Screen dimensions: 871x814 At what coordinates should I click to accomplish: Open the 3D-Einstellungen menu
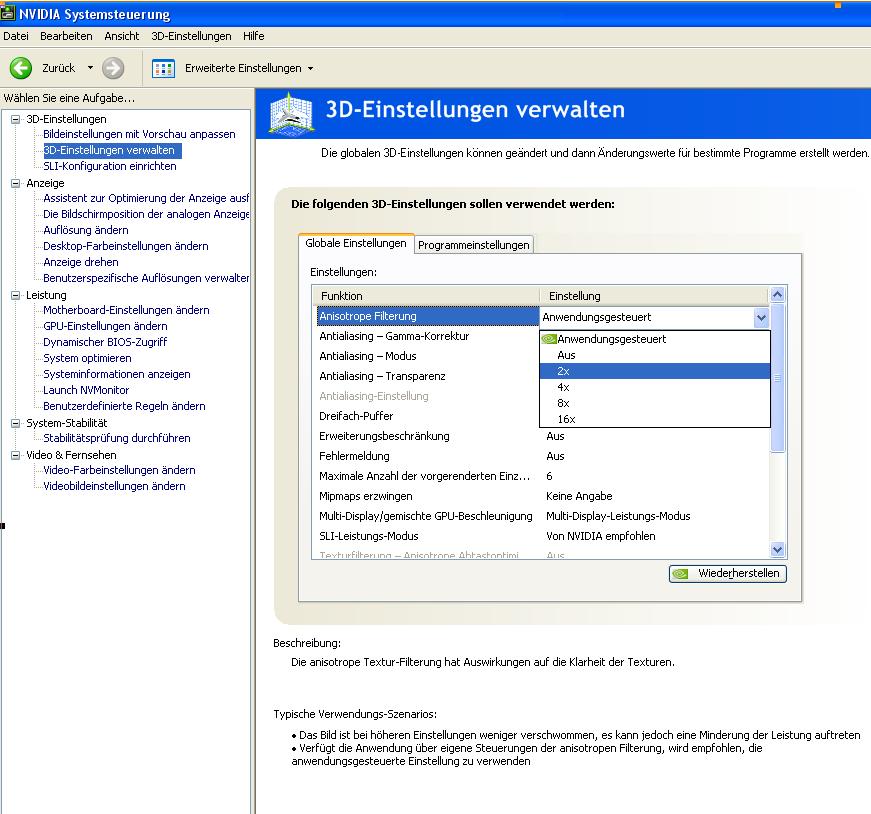pos(191,36)
